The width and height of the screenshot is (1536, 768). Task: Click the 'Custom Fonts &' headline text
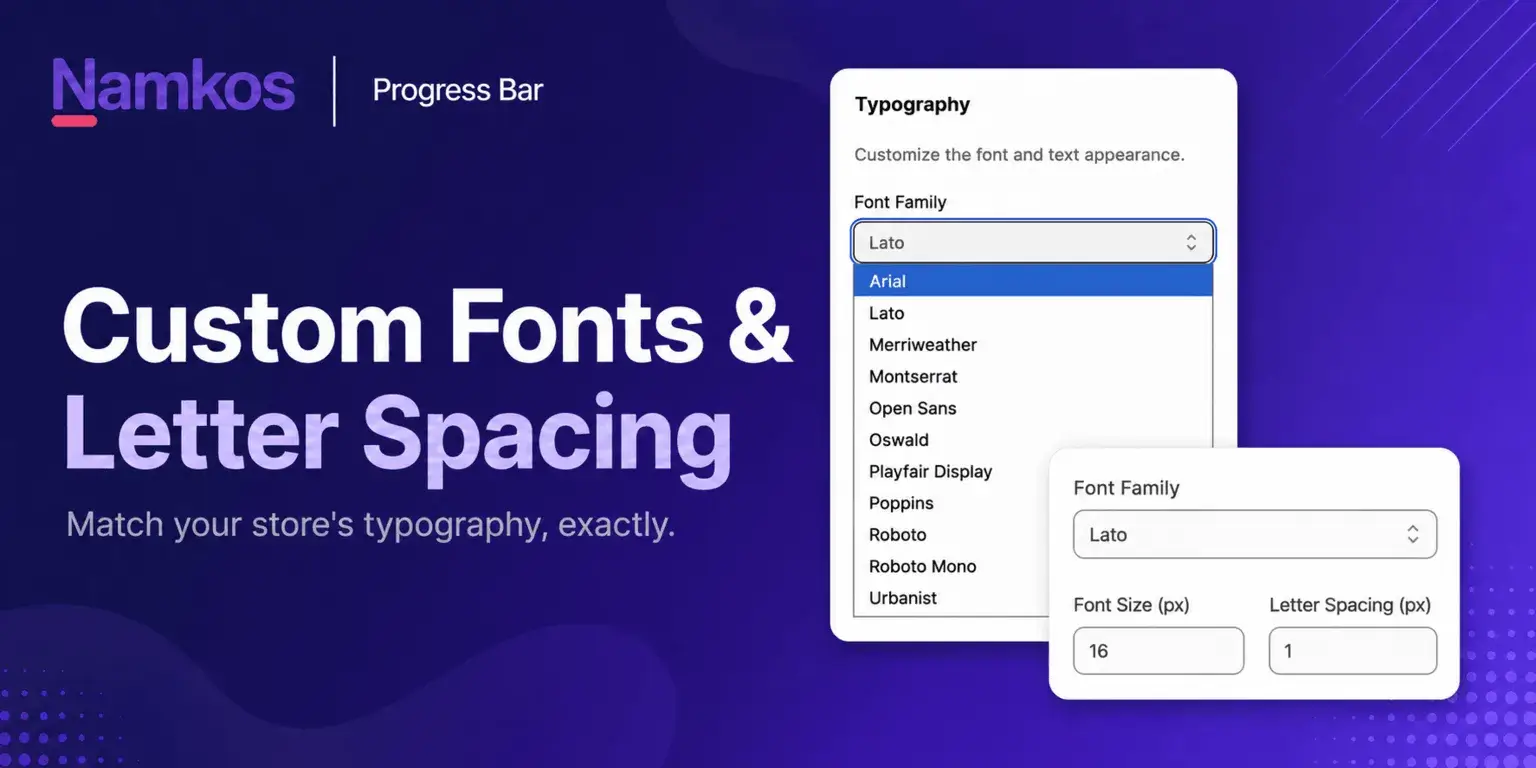tap(428, 328)
